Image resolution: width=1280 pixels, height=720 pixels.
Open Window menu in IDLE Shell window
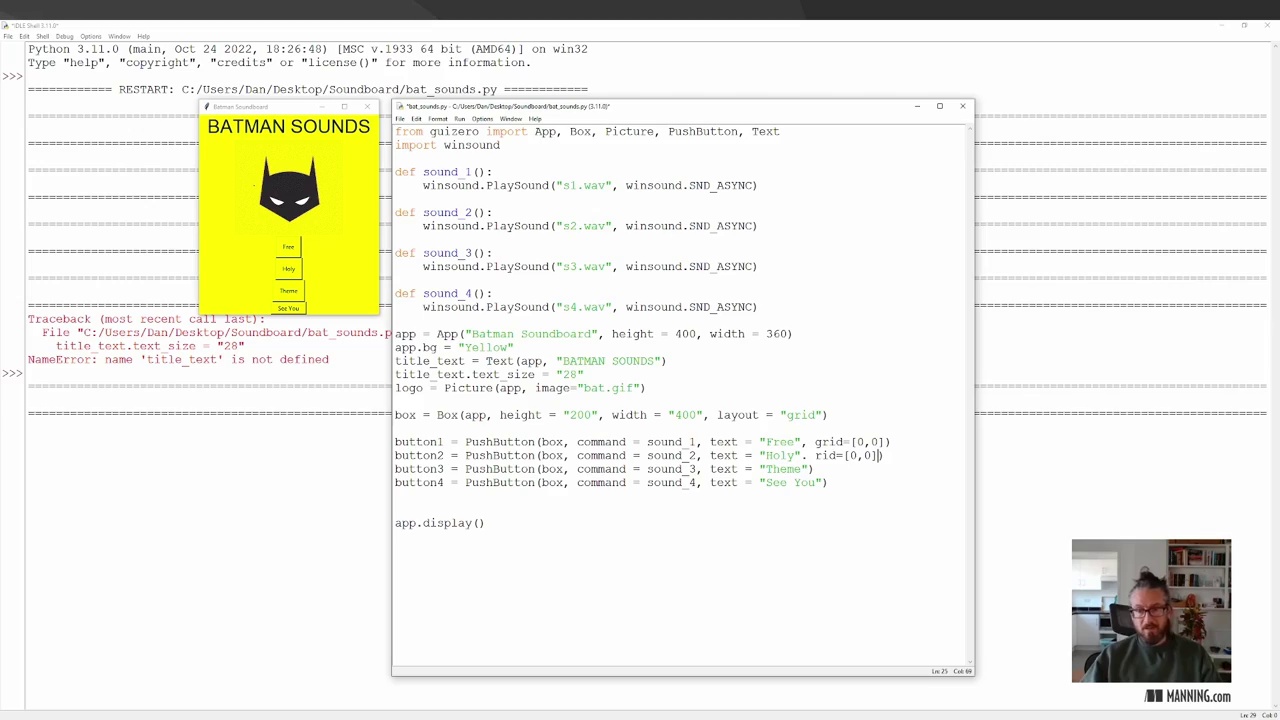(x=119, y=37)
